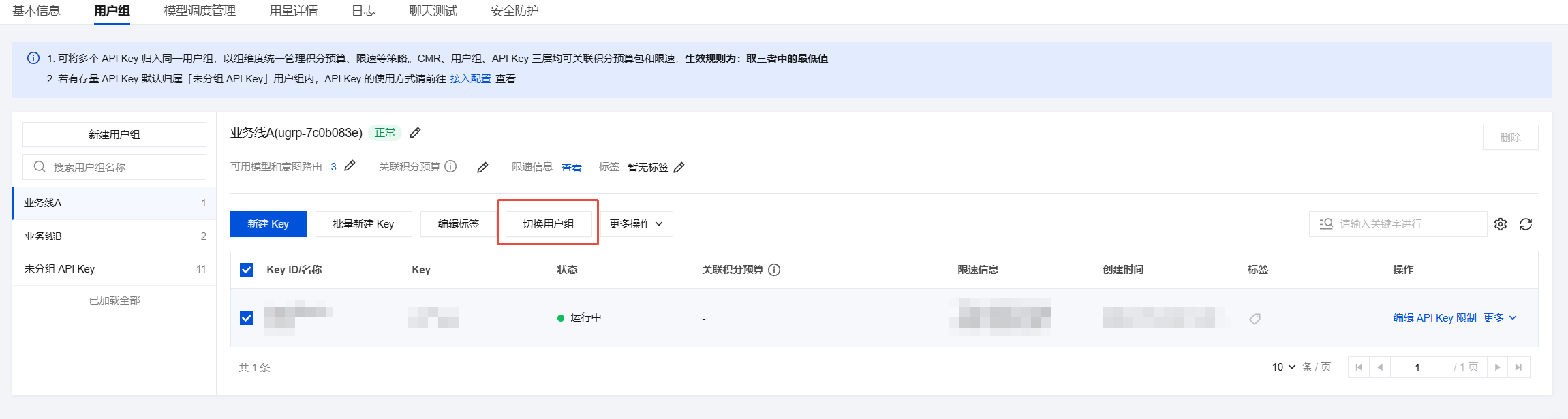Open the 更多 dropdown in the row actions
The image size is (1568, 419).
[1500, 318]
